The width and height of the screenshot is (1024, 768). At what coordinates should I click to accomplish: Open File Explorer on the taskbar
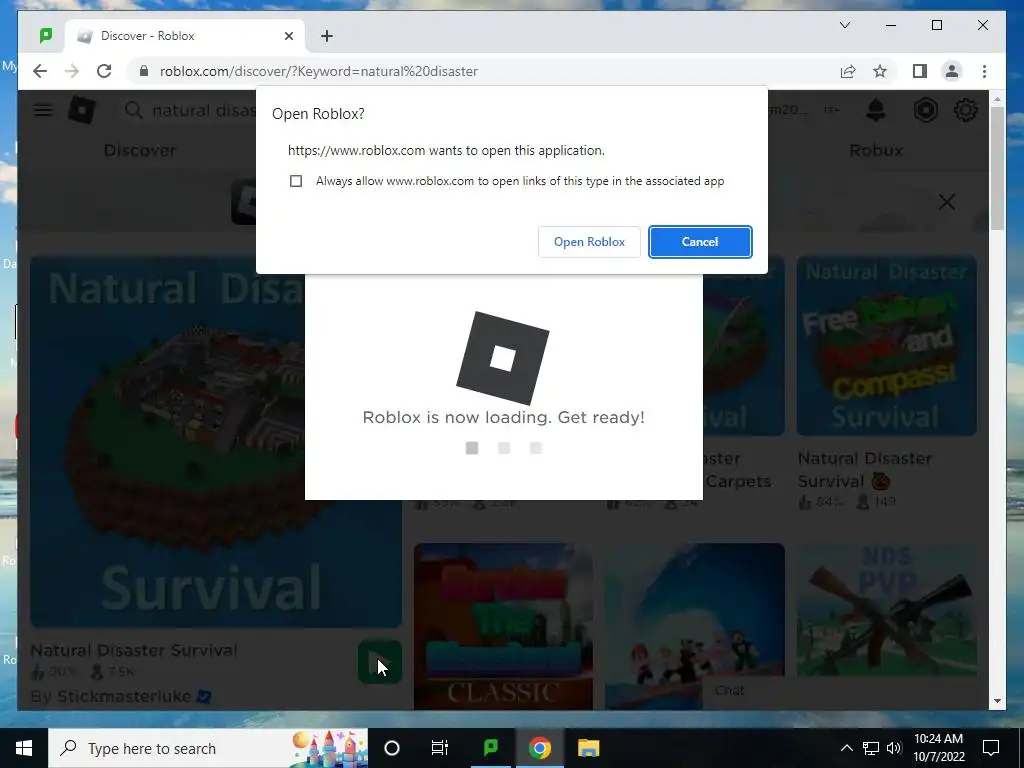tap(588, 748)
